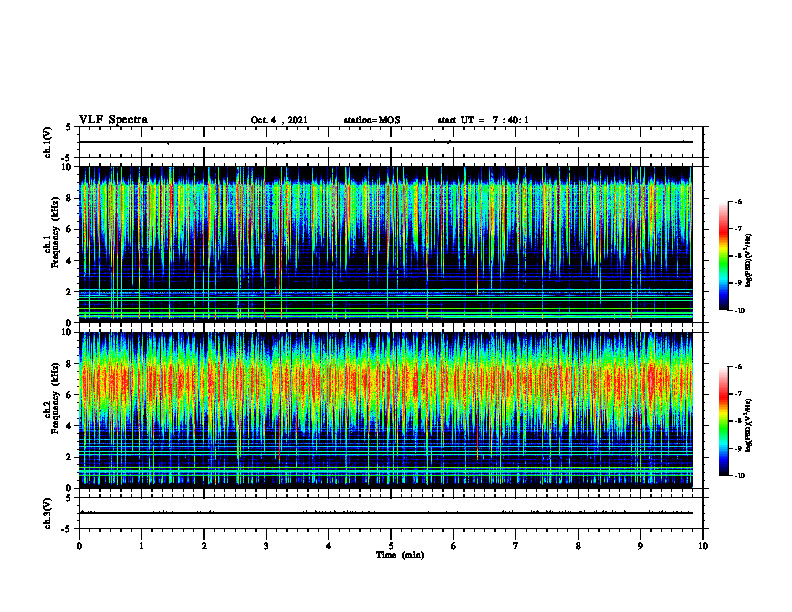This screenshot has height=612, width=792.
Task: Click the ch.2 spectrogram color scale bar
Action: click(x=724, y=421)
